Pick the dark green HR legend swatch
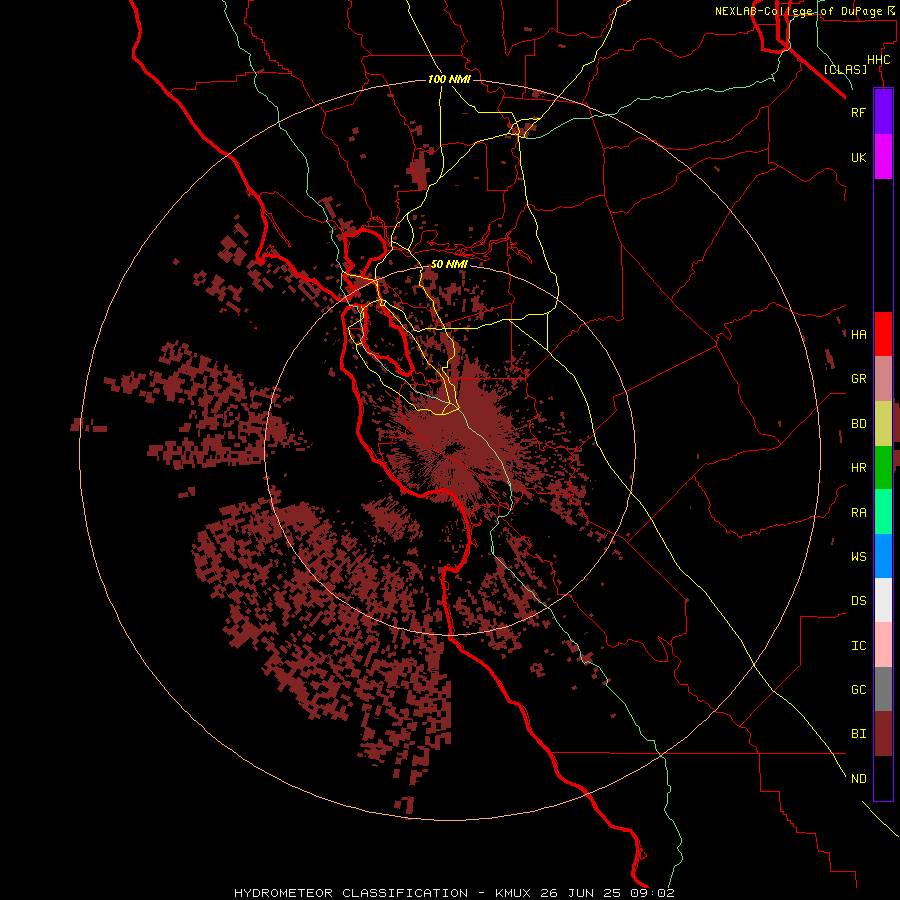 coord(883,468)
